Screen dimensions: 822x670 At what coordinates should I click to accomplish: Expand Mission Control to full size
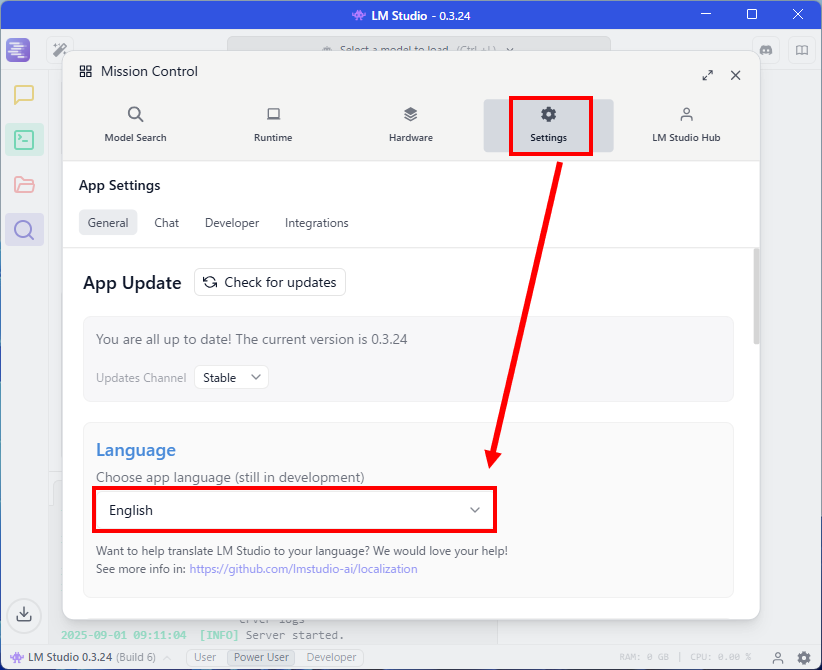(x=708, y=75)
